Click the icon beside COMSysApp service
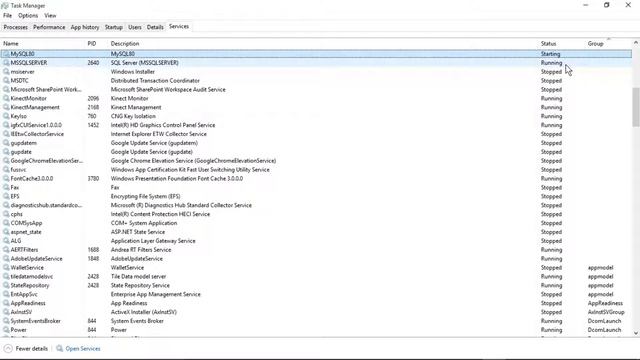 [6, 223]
